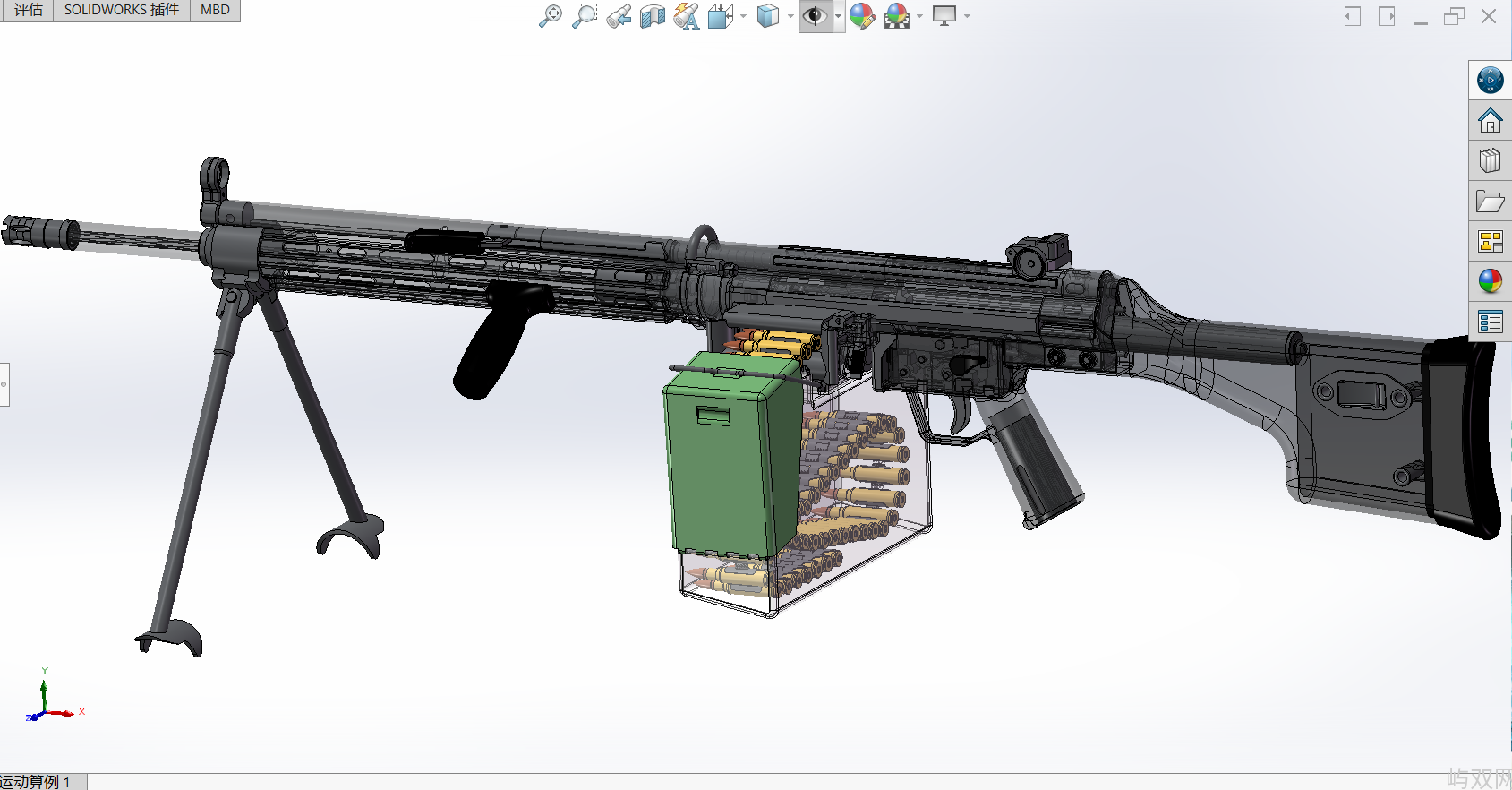1512x790 pixels.
Task: Select the MBD tab
Action: coord(215,10)
